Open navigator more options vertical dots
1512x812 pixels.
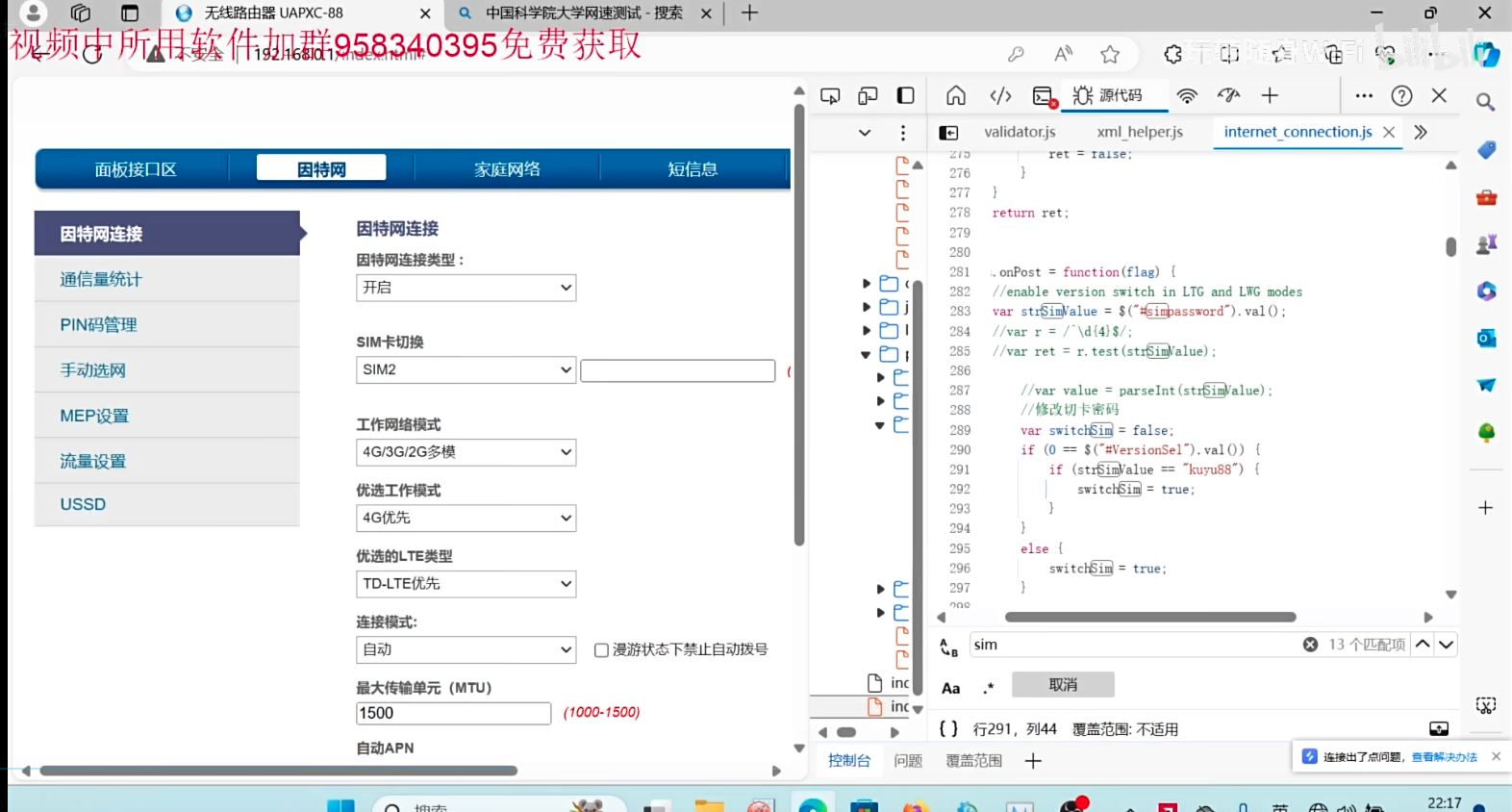point(902,133)
